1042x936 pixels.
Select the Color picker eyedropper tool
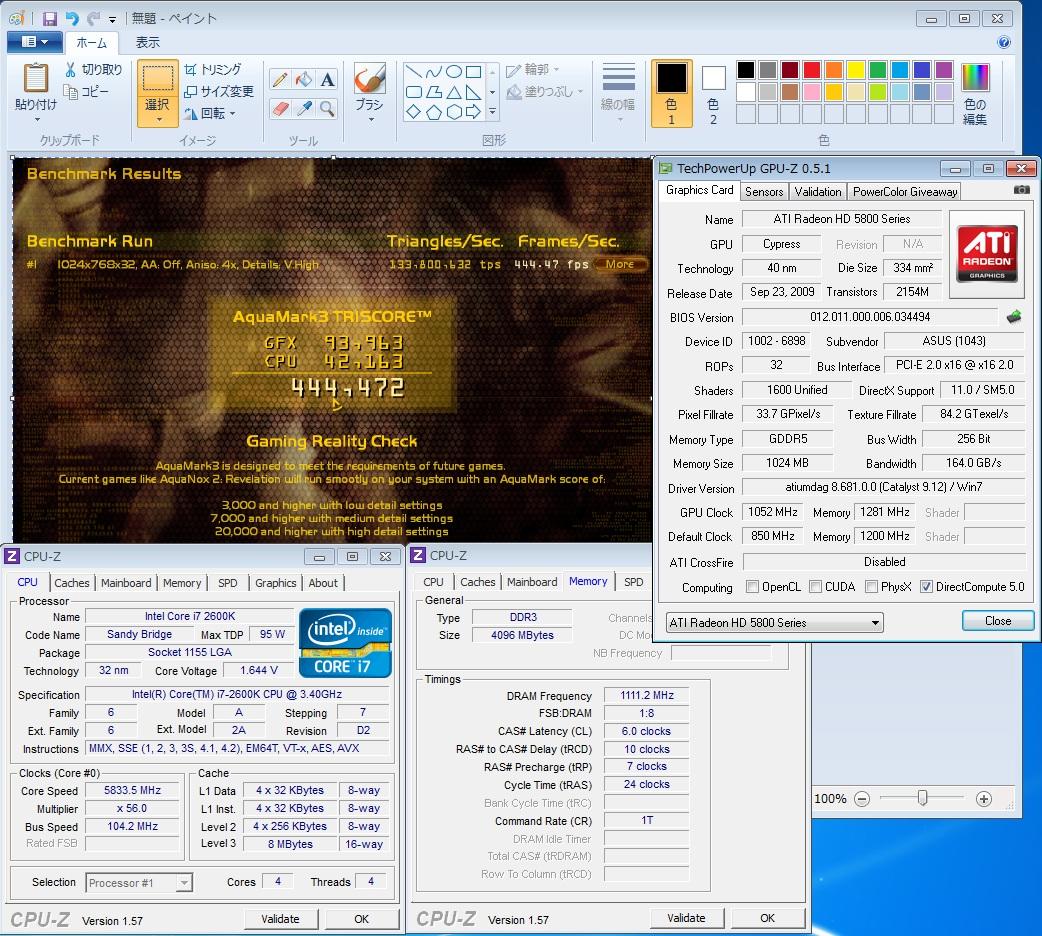coord(304,108)
